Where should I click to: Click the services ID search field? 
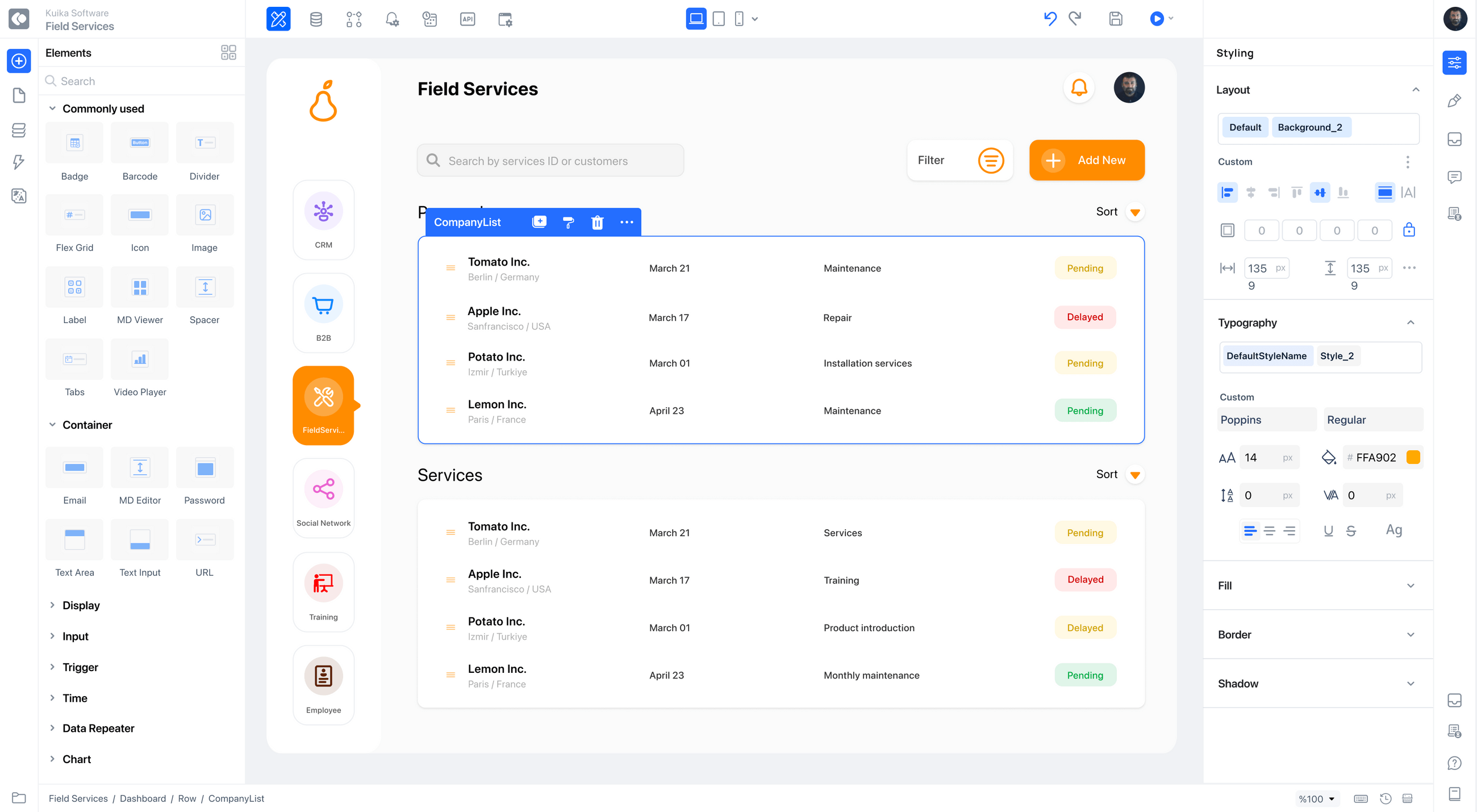(550, 161)
